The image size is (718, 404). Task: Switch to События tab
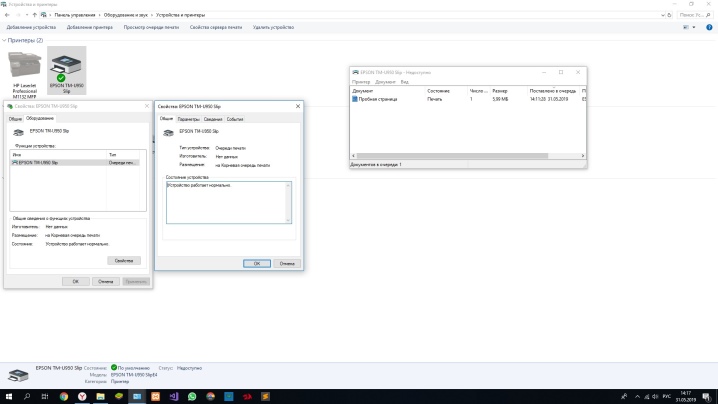[x=235, y=119]
